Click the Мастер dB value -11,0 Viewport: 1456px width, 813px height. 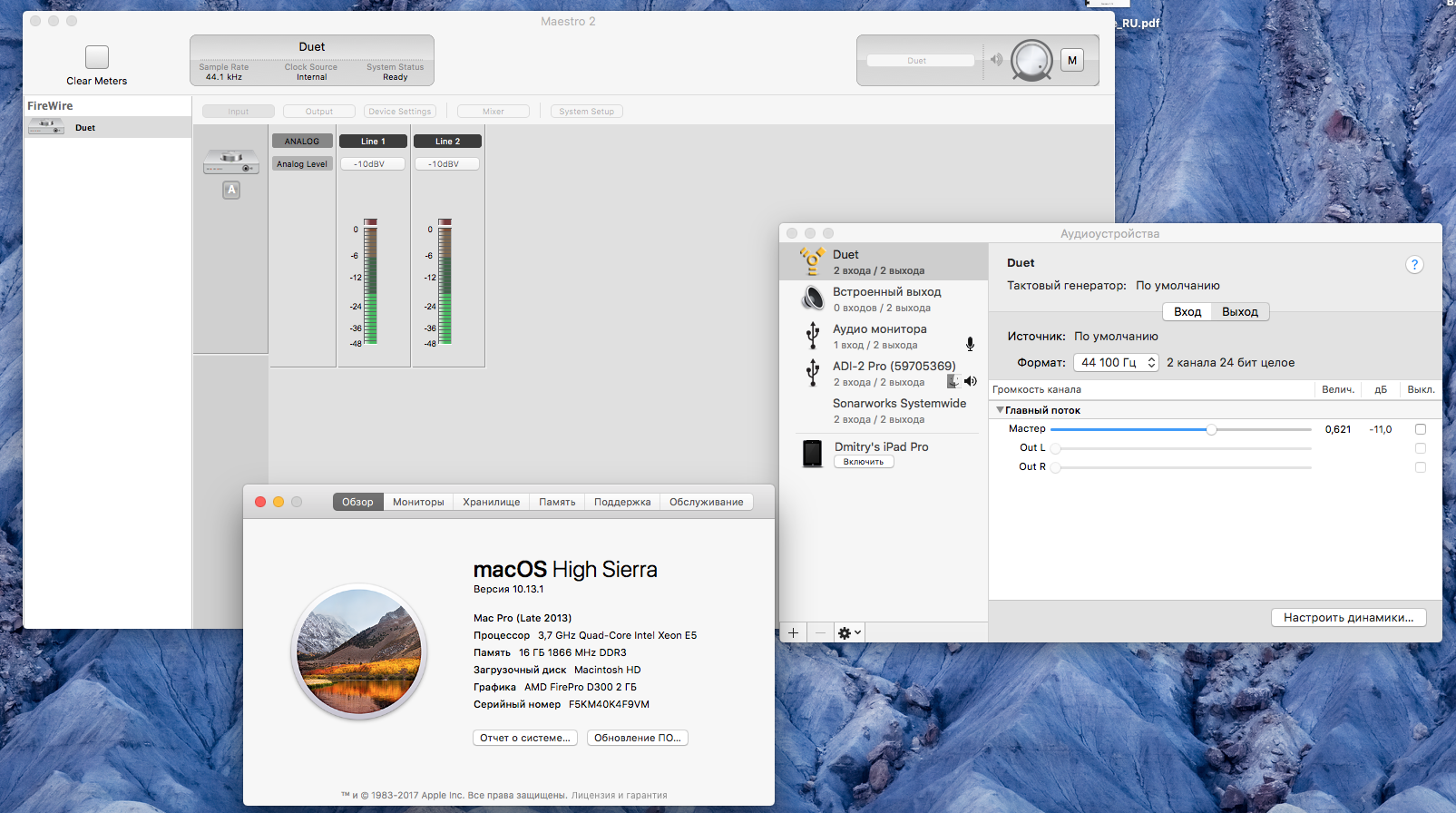pos(1381,429)
